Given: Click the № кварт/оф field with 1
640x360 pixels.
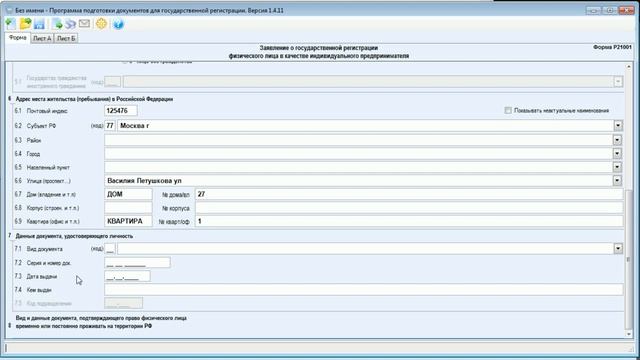Looking at the screenshot, I should point(409,221).
